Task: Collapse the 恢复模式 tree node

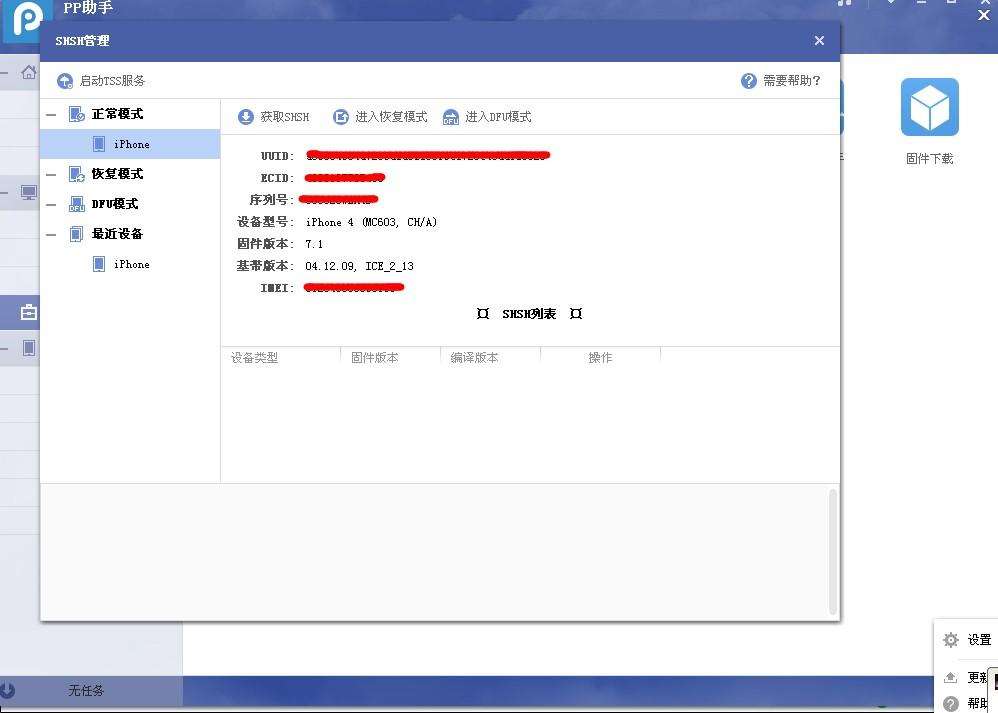Action: coord(52,174)
